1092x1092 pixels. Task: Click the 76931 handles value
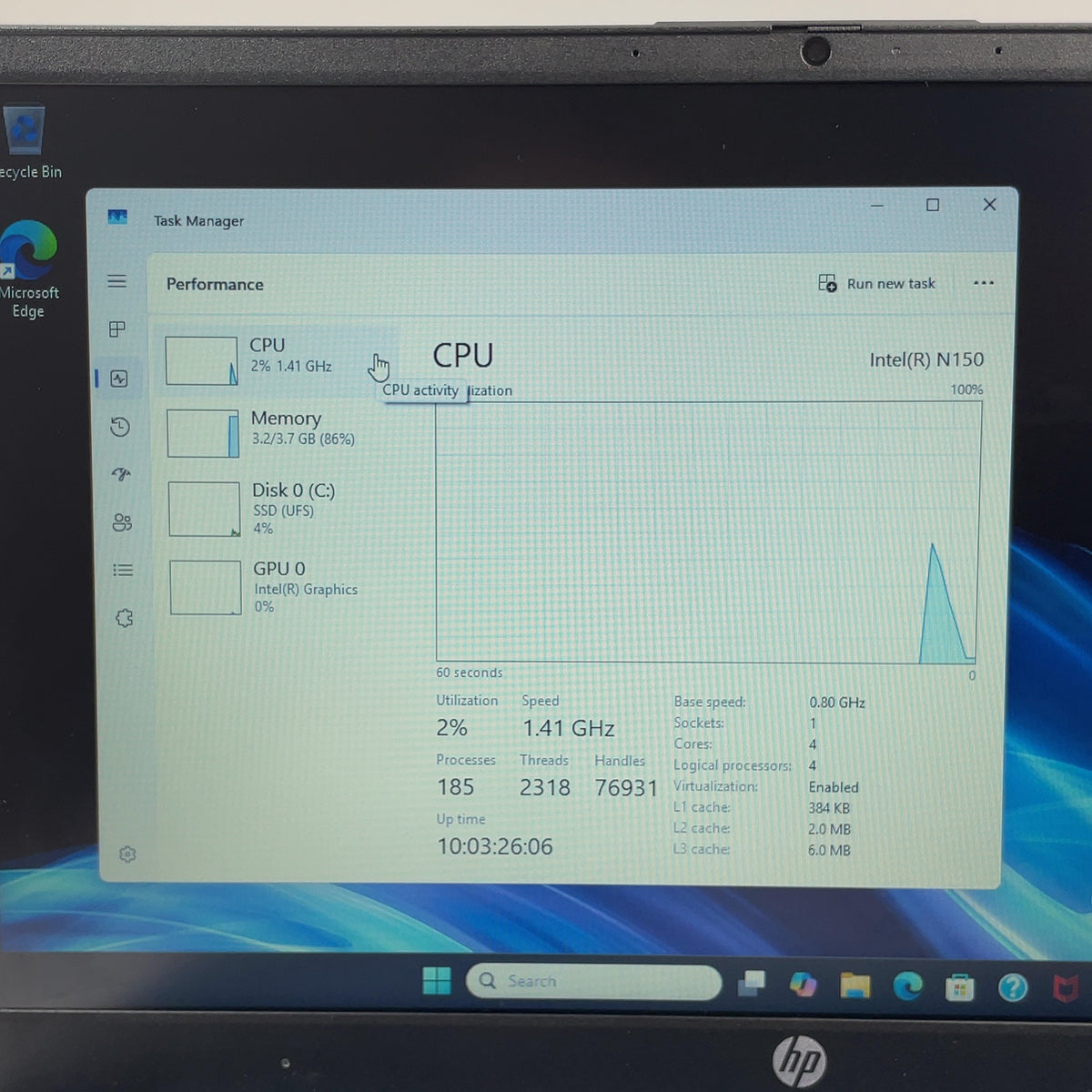[626, 788]
